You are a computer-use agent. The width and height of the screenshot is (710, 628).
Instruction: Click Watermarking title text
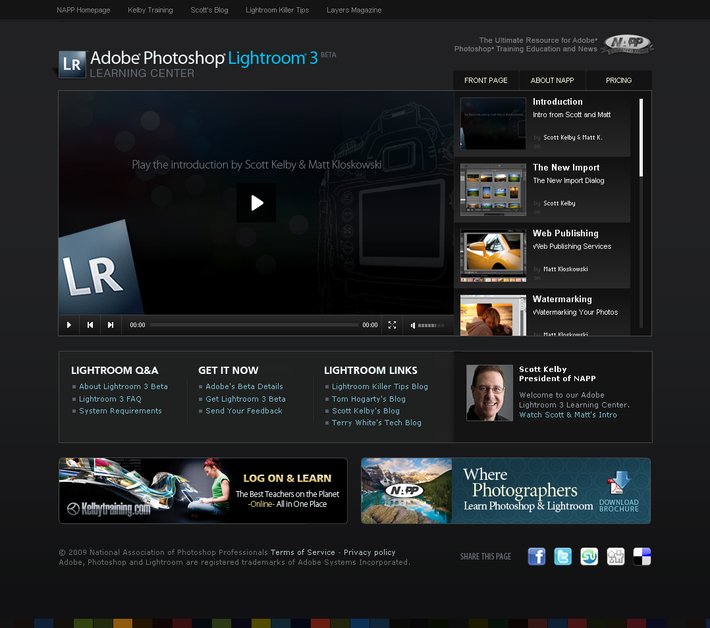coord(562,299)
